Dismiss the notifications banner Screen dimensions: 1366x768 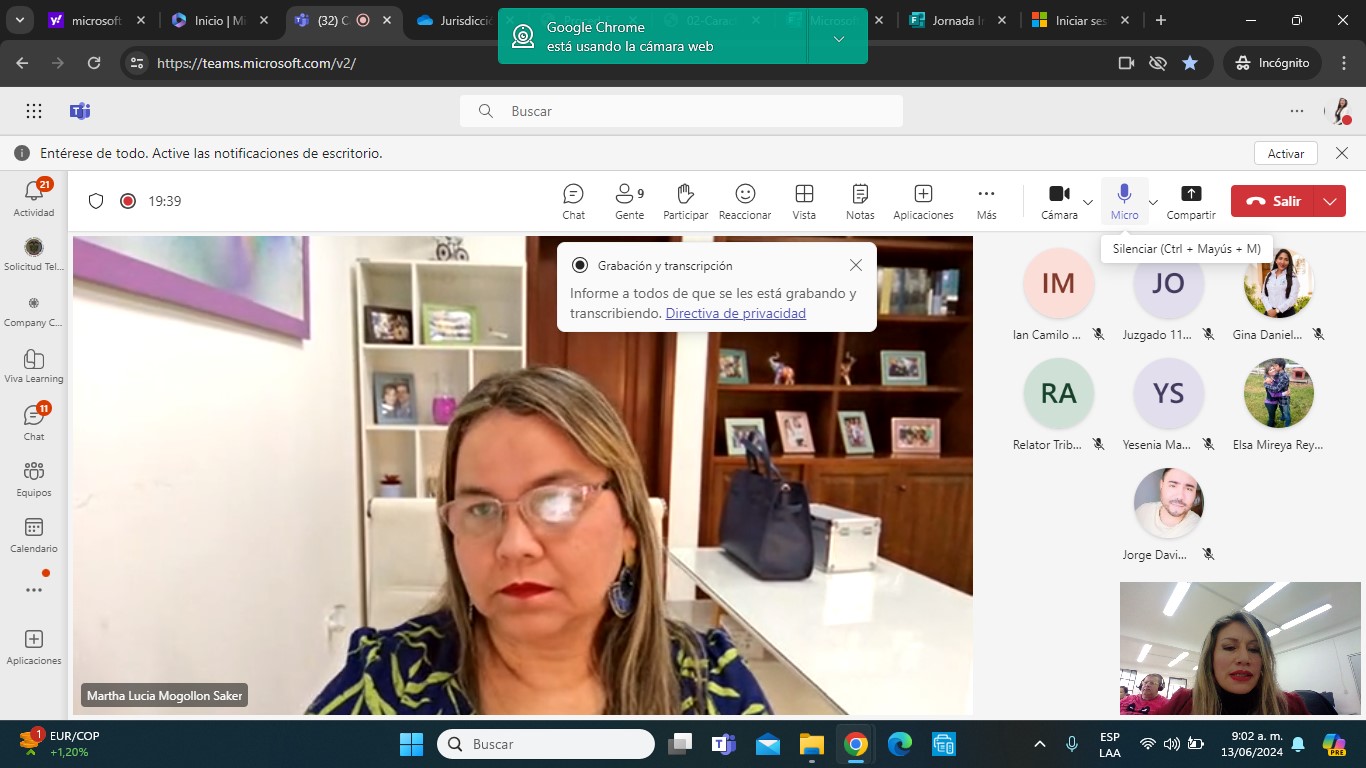tap(1342, 153)
